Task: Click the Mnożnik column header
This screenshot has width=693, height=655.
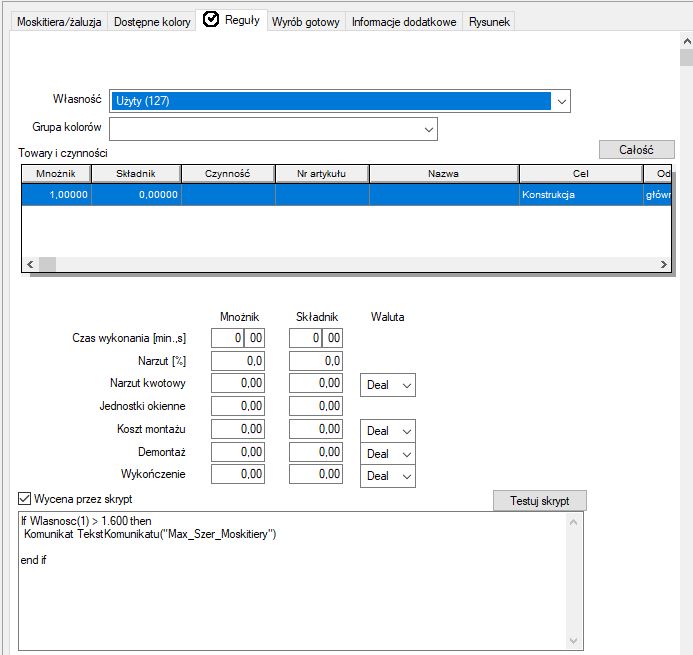Action: click(x=56, y=174)
